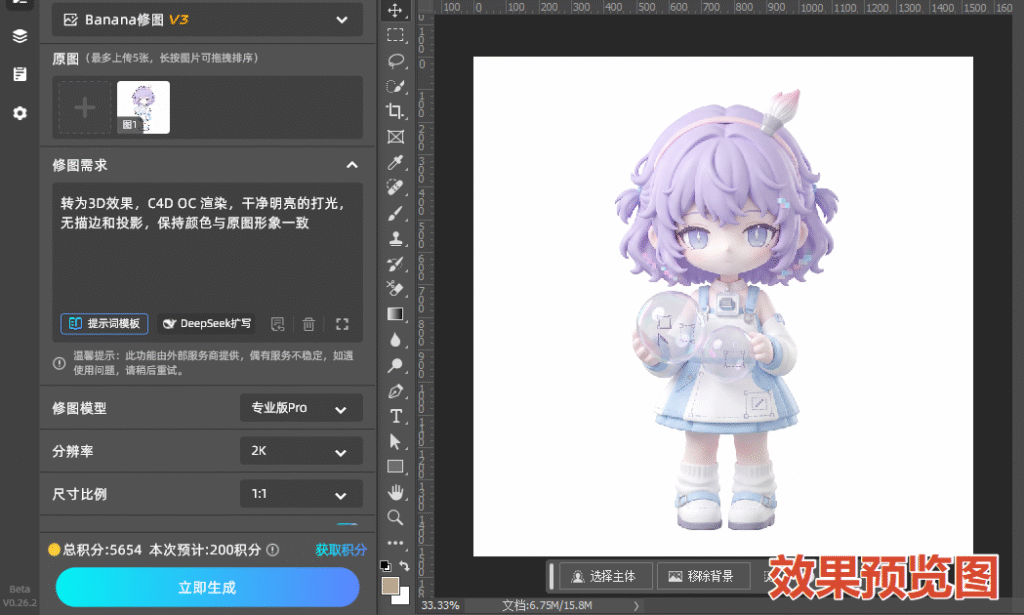
Task: Open the layers stack icon in plugin sidebar
Action: pyautogui.click(x=20, y=36)
